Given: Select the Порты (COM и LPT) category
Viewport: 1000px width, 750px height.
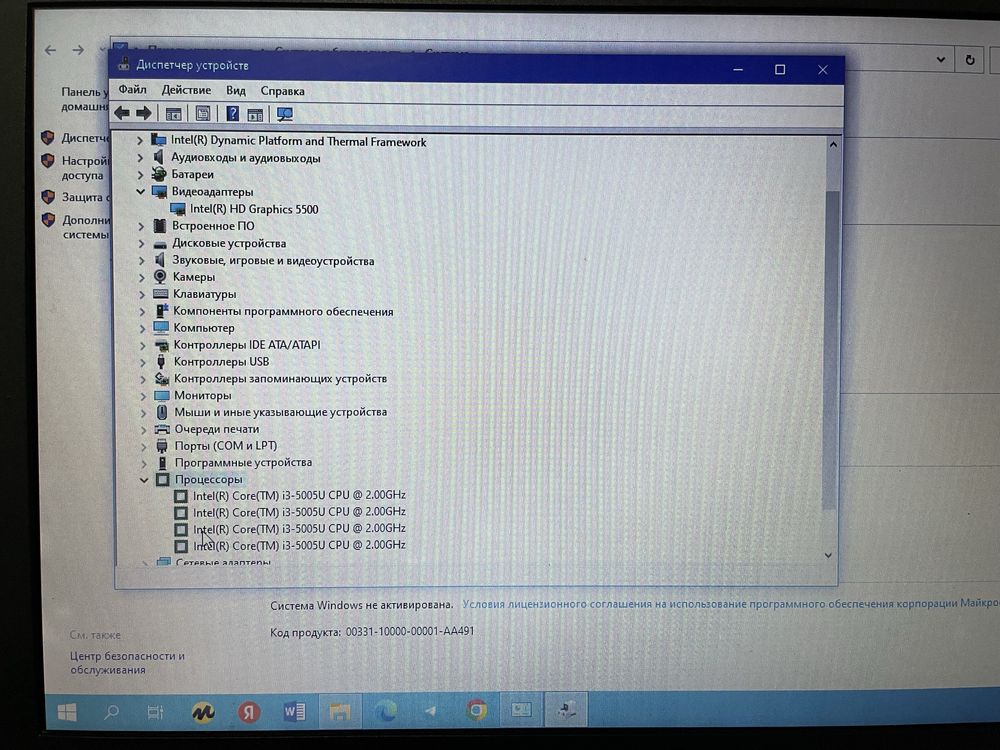Looking at the screenshot, I should pyautogui.click(x=226, y=446).
